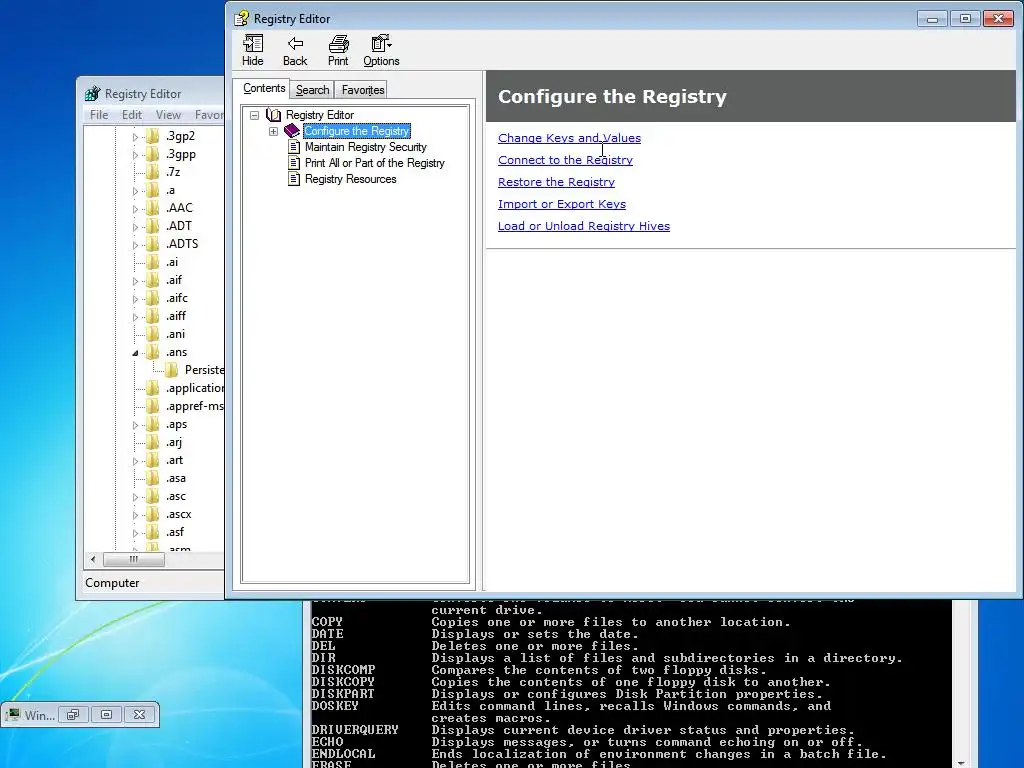
Task: Open Connect to the Registry link
Action: coord(566,160)
